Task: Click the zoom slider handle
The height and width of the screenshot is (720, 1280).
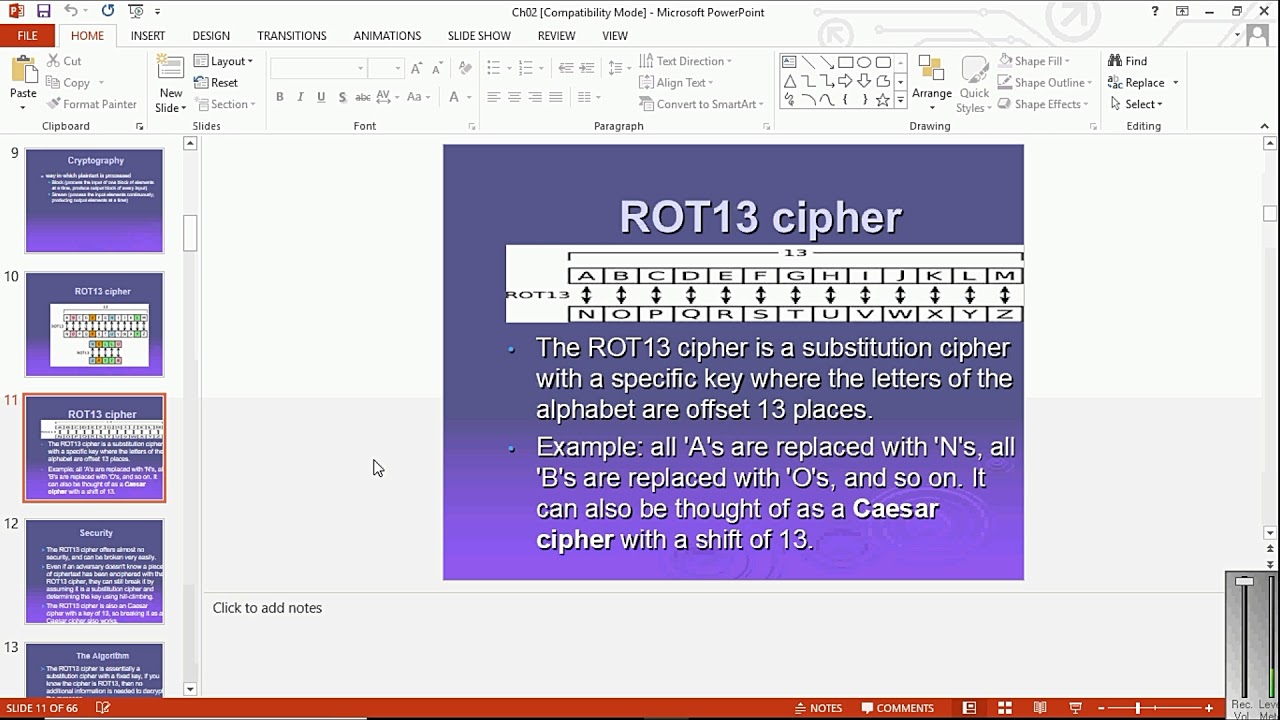Action: (1138, 708)
